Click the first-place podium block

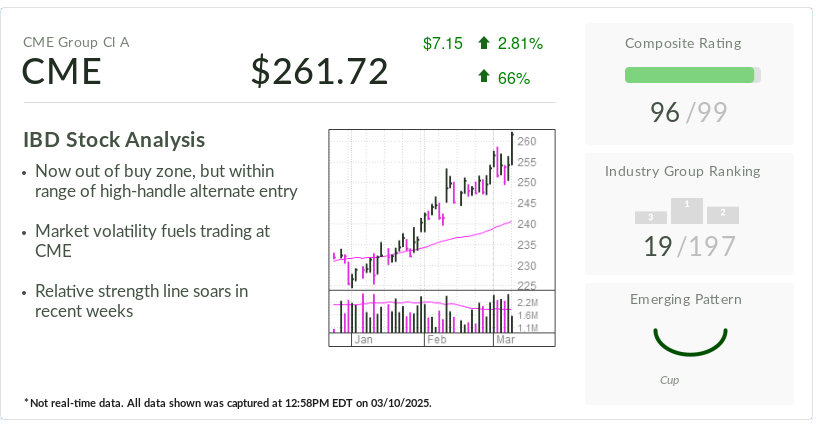687,211
